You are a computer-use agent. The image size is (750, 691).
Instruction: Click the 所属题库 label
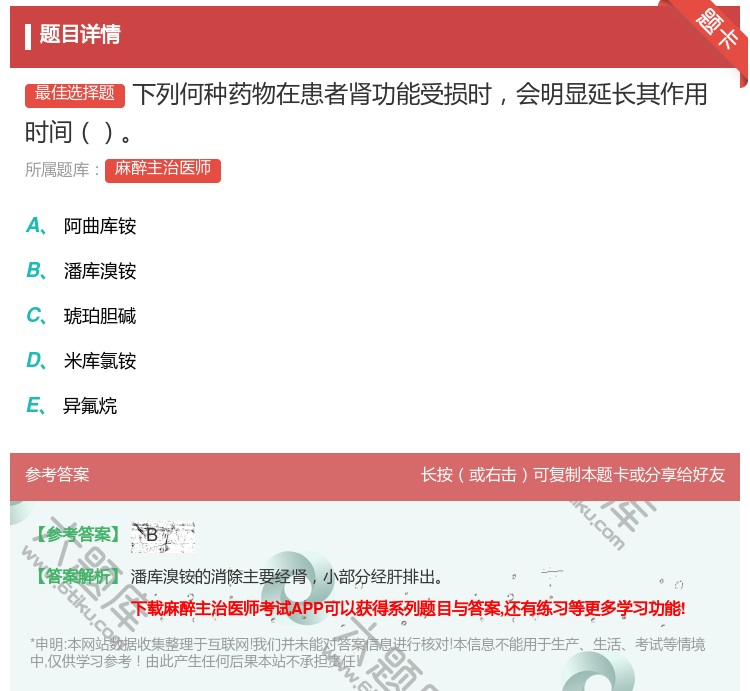62,170
